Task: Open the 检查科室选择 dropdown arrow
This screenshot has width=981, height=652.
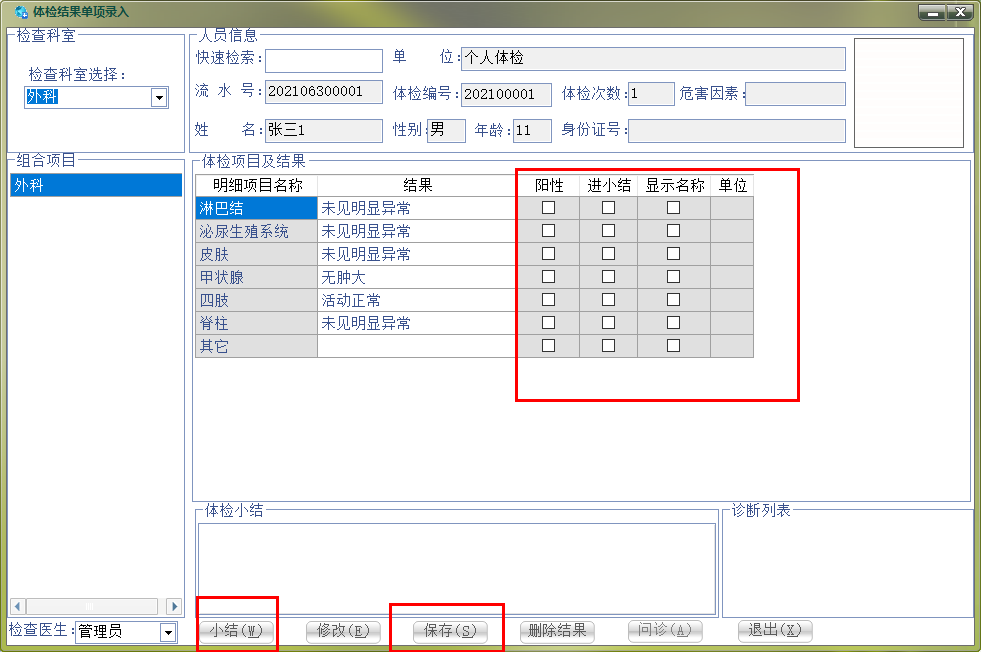Action: pyautogui.click(x=159, y=98)
